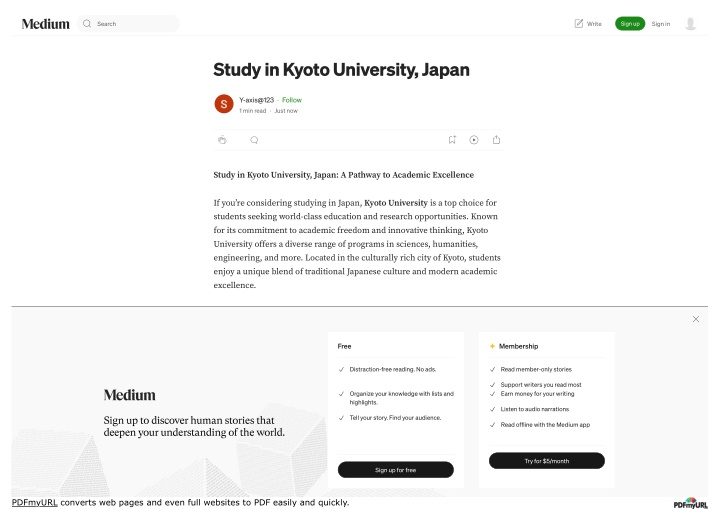720x509 pixels.
Task: Click the Write pencil icon
Action: (x=579, y=23)
